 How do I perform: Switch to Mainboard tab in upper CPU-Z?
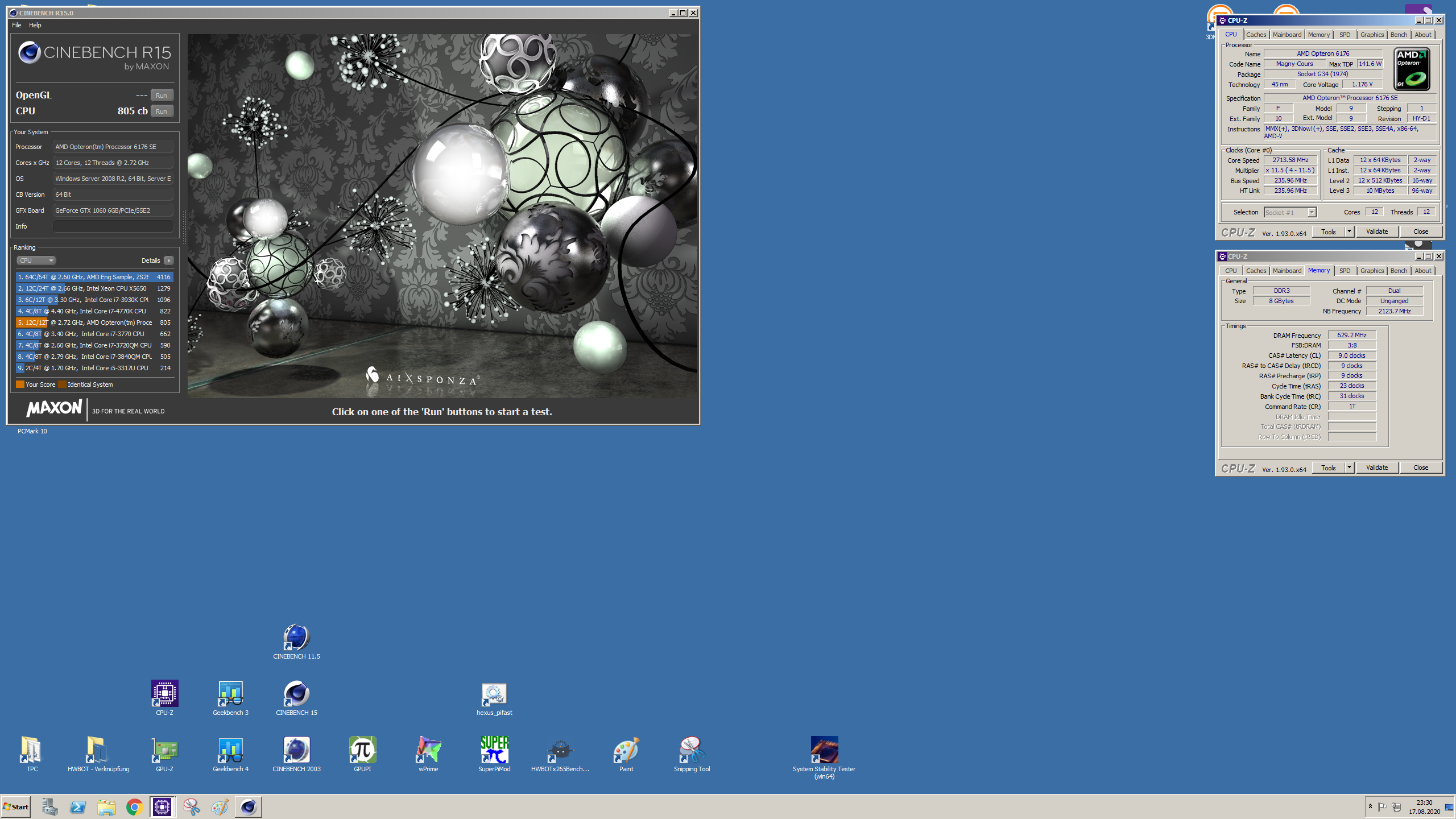pos(1287,35)
